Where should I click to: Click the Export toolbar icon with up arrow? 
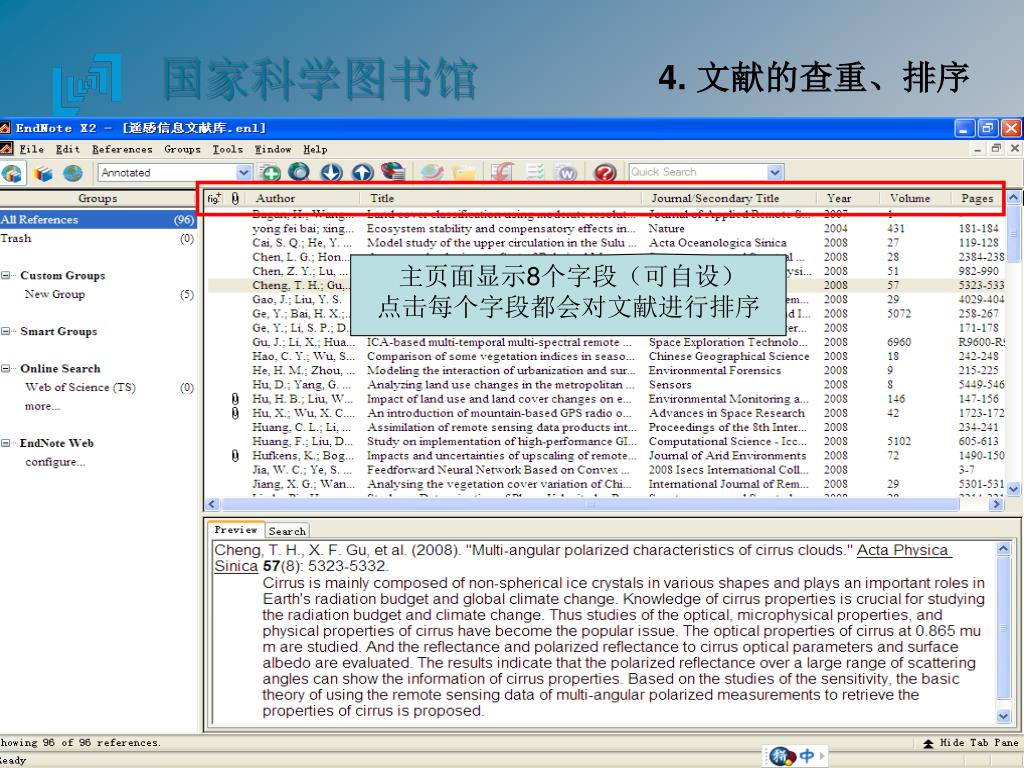click(362, 172)
